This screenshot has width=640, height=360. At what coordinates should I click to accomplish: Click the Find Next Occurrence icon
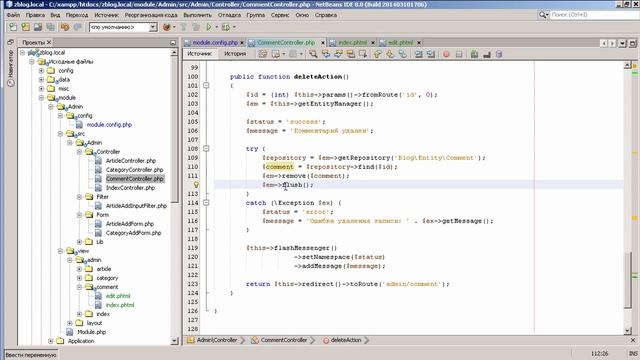tap(338, 54)
